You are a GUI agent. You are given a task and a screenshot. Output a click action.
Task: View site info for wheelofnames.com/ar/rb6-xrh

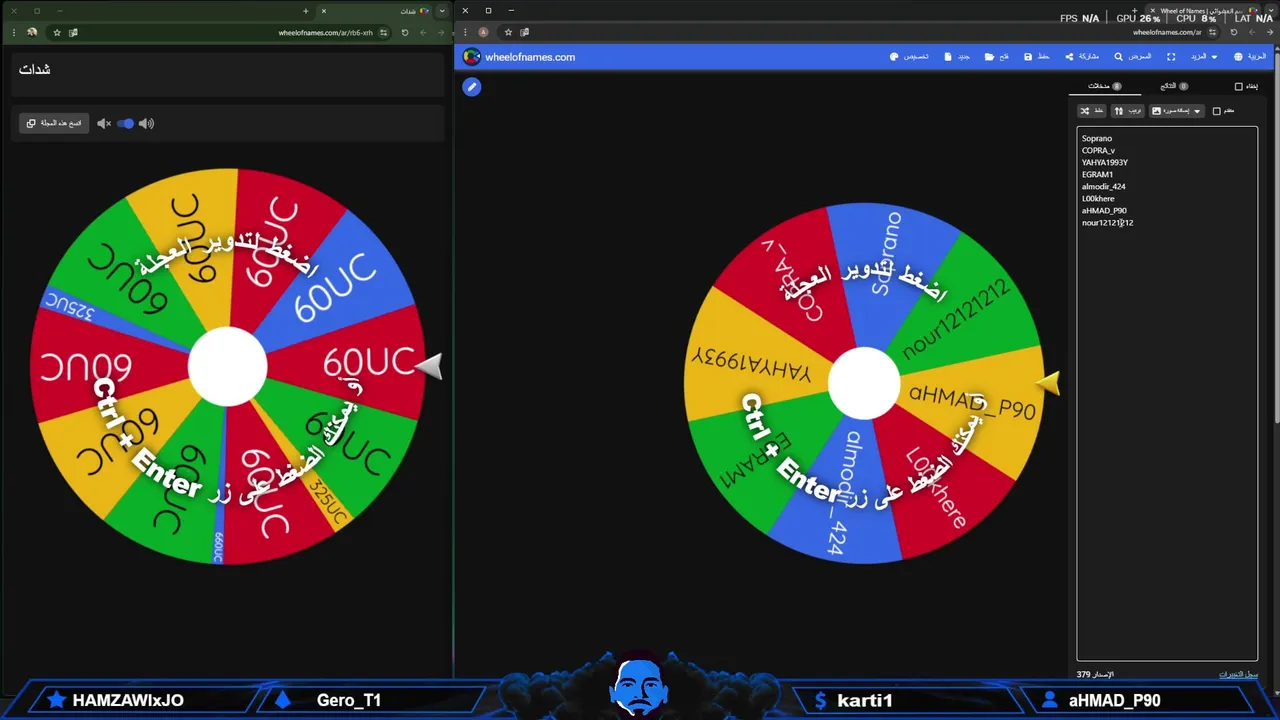click(x=384, y=32)
